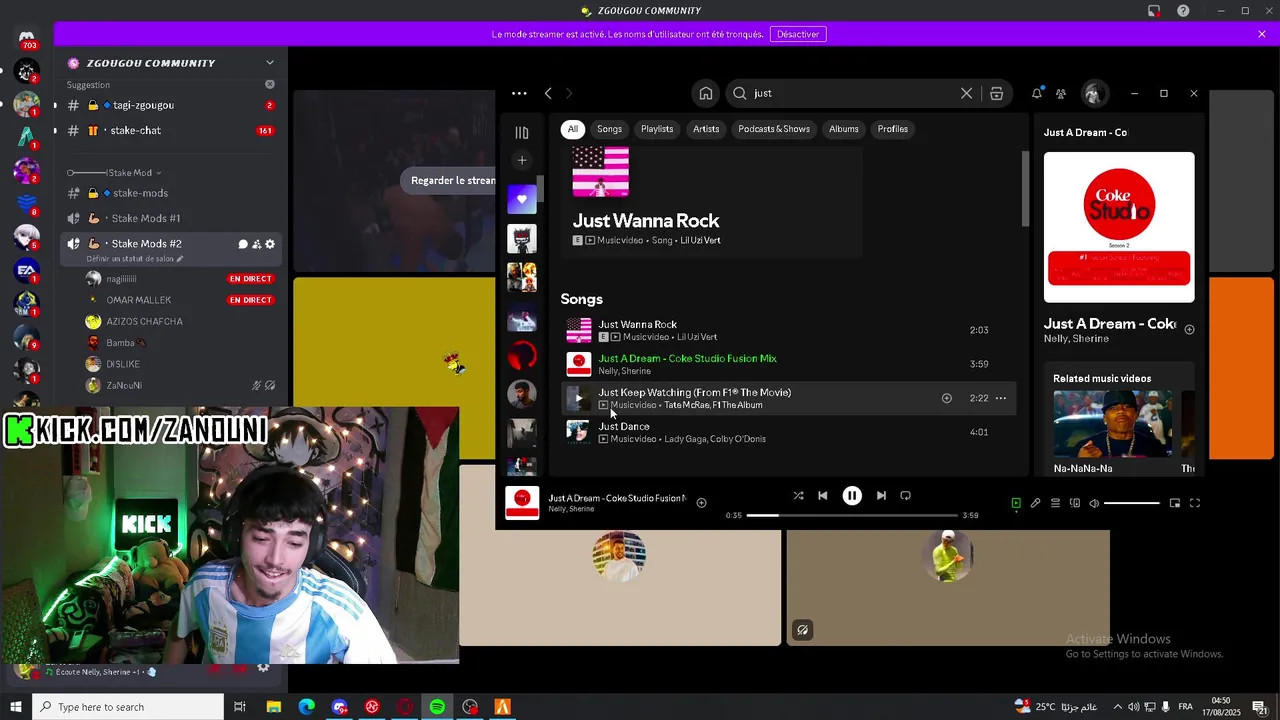Play Just Keep Watching track
The width and height of the screenshot is (1280, 720).
point(578,398)
